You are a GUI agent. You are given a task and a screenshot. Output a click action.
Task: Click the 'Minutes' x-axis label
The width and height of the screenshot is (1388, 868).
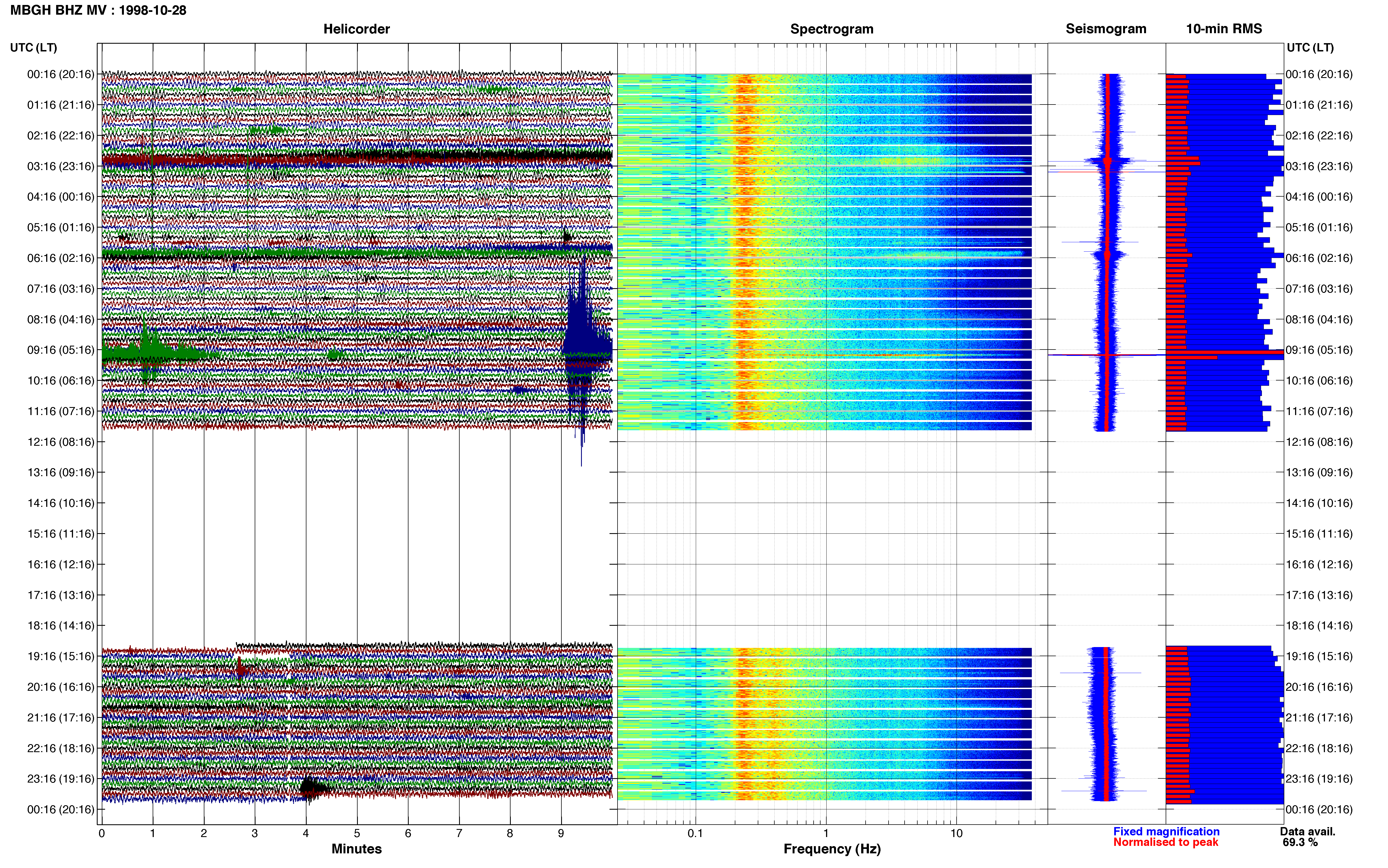point(356,849)
